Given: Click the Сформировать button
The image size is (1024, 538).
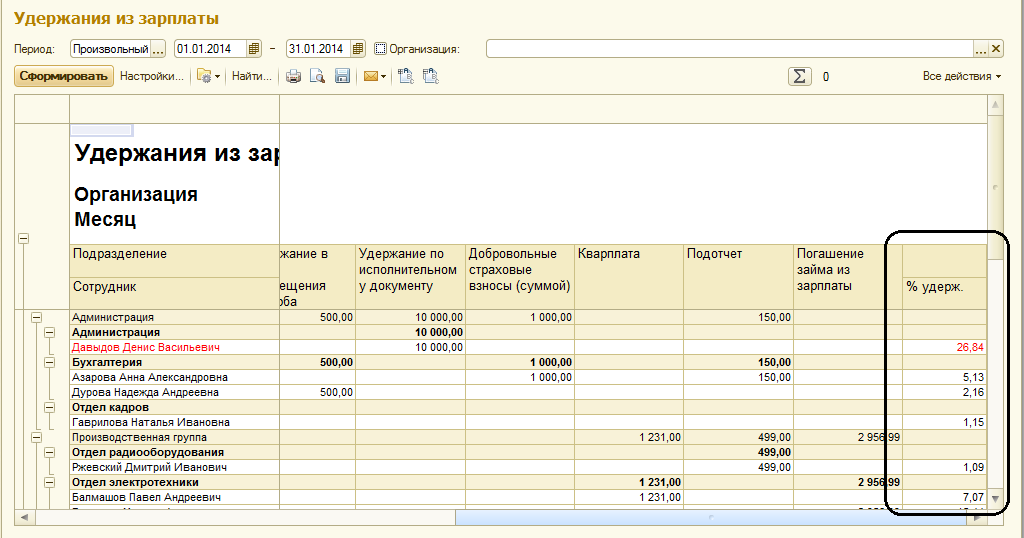Looking at the screenshot, I should tap(64, 76).
